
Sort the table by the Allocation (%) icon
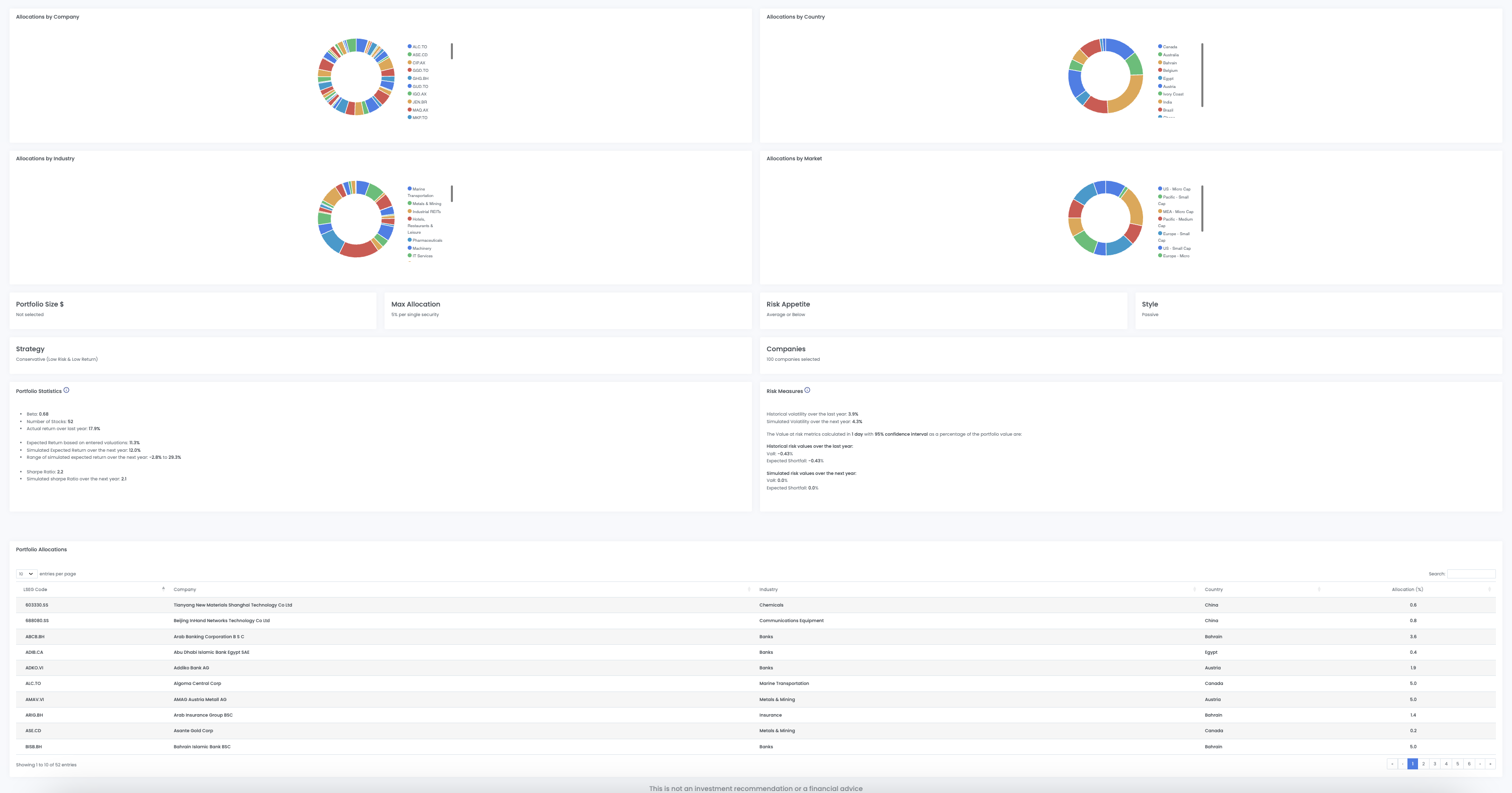coord(1490,589)
